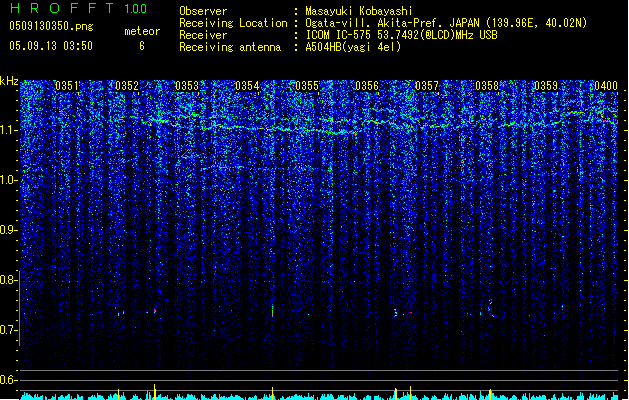Click the 0351 time marker
The height and width of the screenshot is (400, 629).
click(x=67, y=85)
